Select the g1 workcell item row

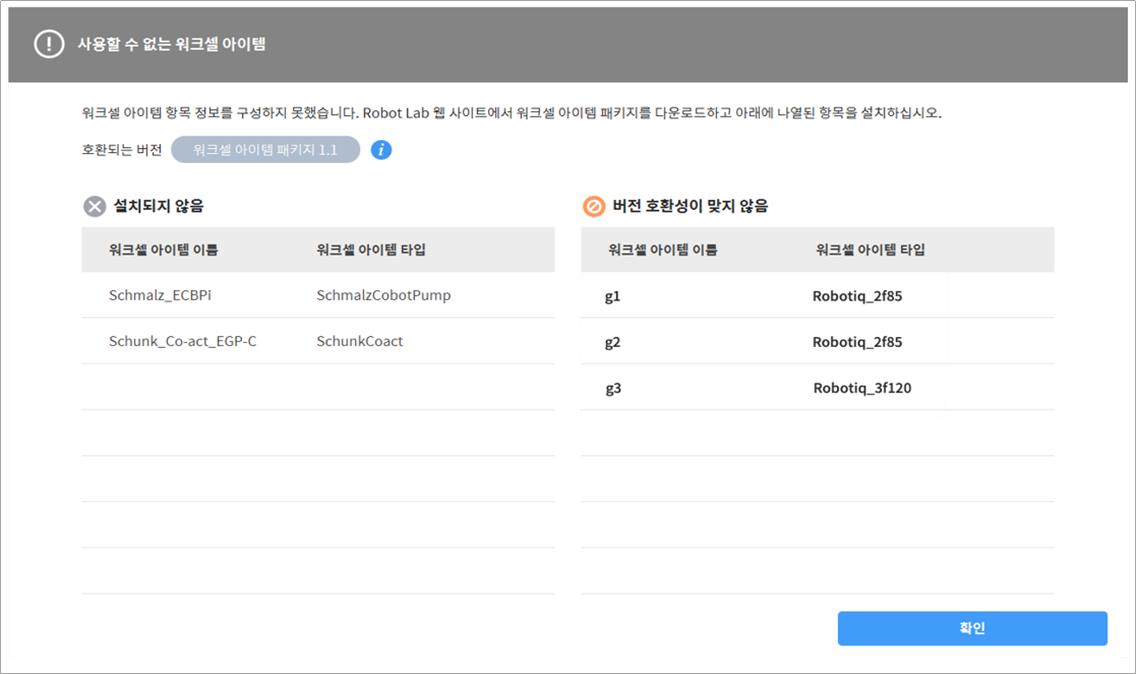point(613,296)
